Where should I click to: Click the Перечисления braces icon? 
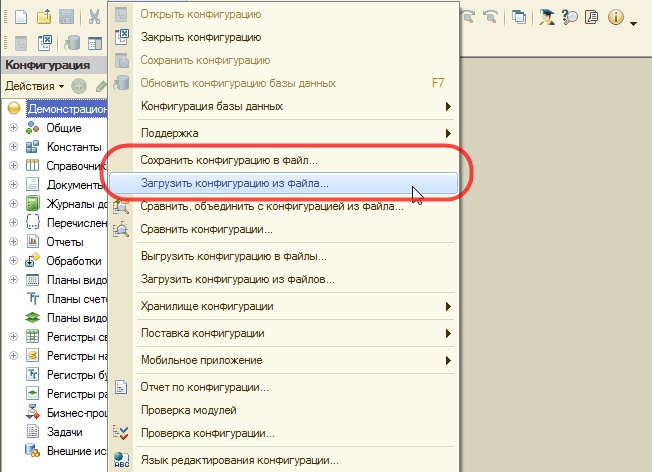(x=32, y=222)
